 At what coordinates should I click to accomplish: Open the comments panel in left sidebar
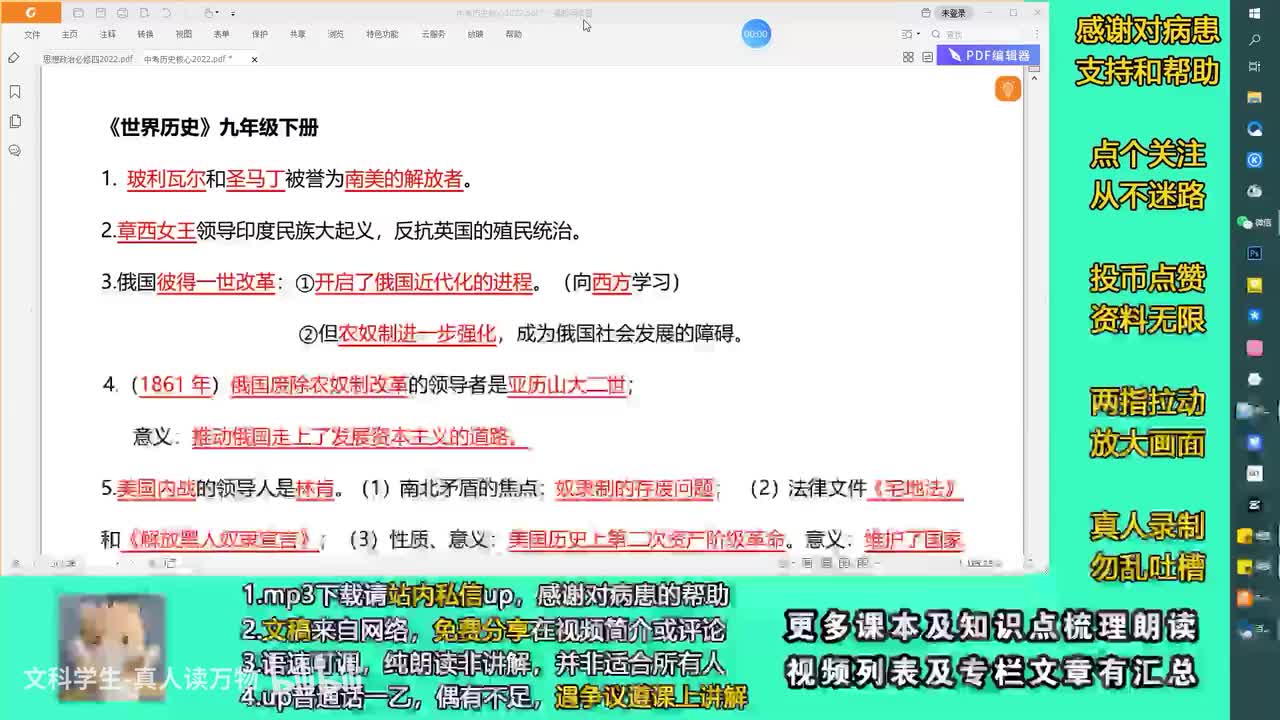point(15,151)
